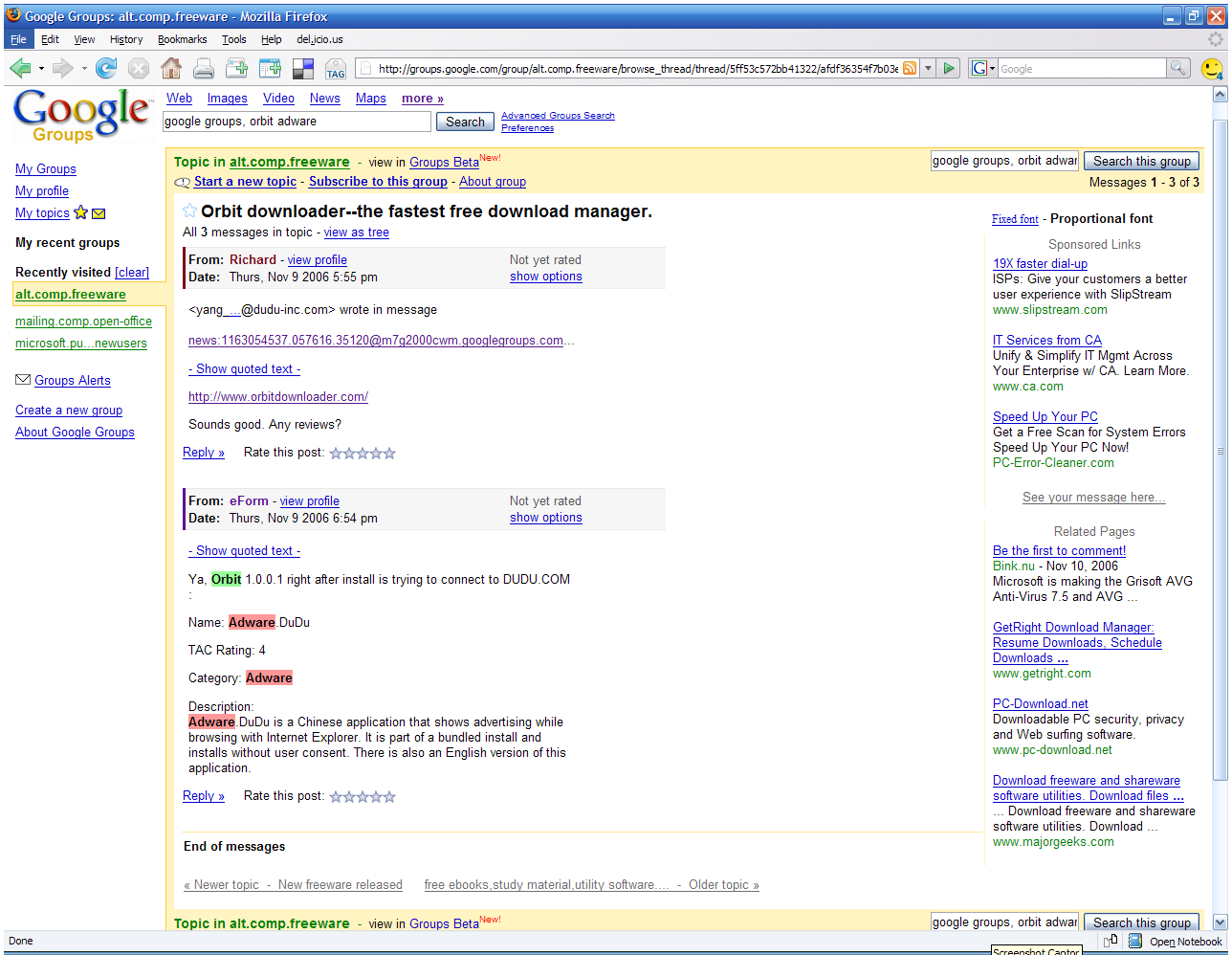Open alt.comp.freeware in recently visited
The height and width of the screenshot is (955, 1232).
tap(71, 295)
